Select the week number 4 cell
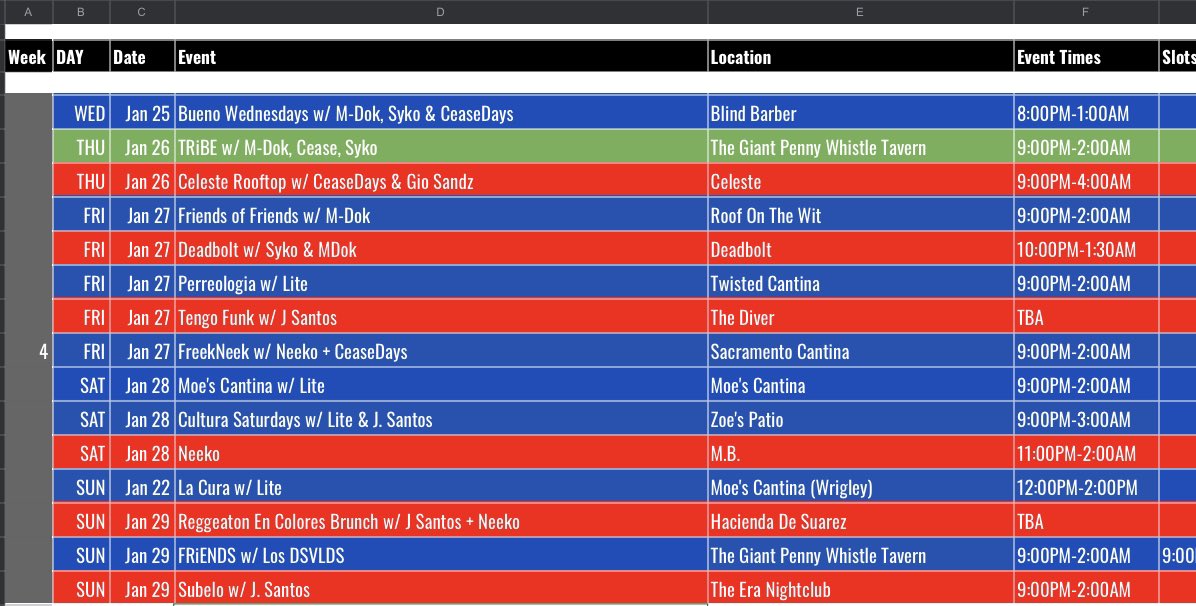The image size is (1196, 606). pyautogui.click(x=28, y=350)
